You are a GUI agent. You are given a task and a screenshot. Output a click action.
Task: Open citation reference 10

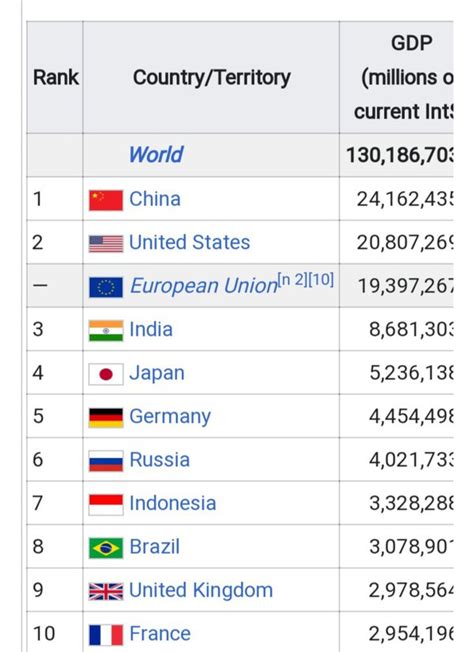[x=321, y=279]
